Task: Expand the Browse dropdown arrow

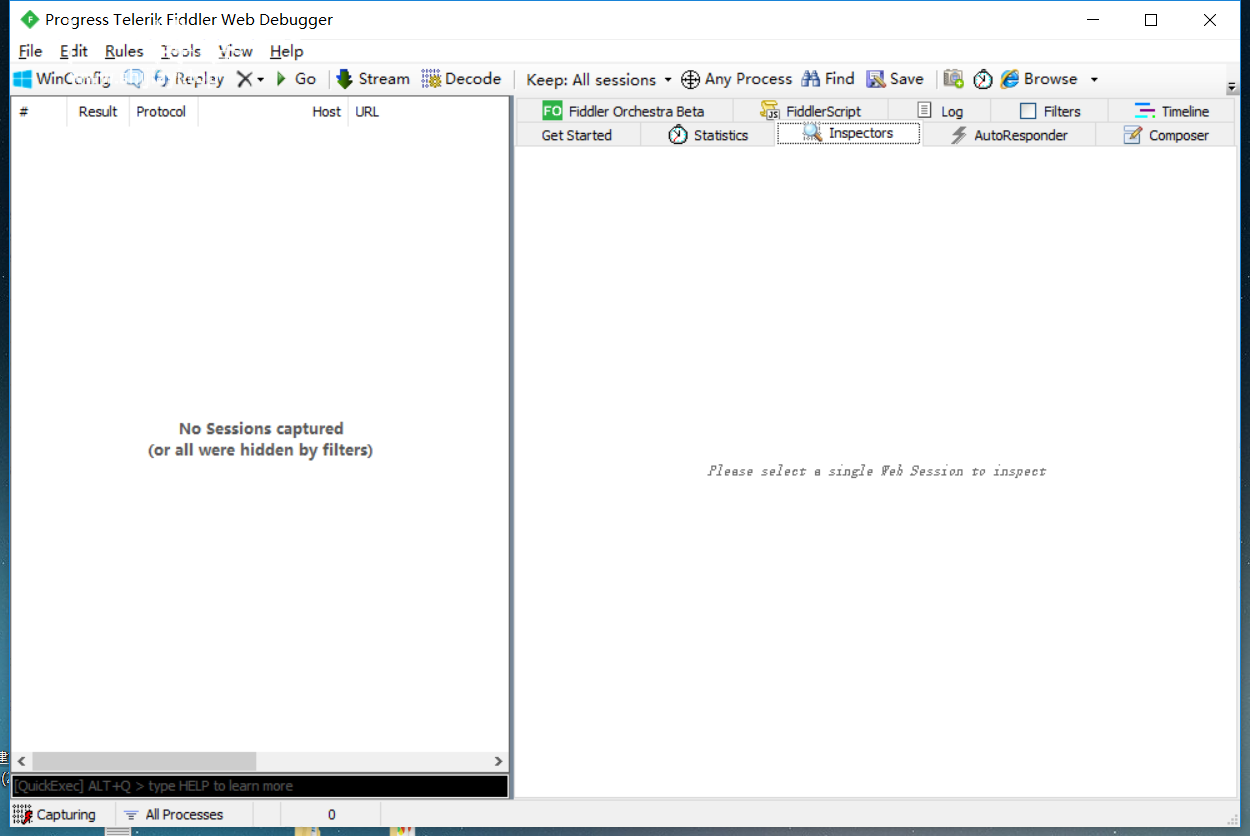Action: coord(1094,80)
